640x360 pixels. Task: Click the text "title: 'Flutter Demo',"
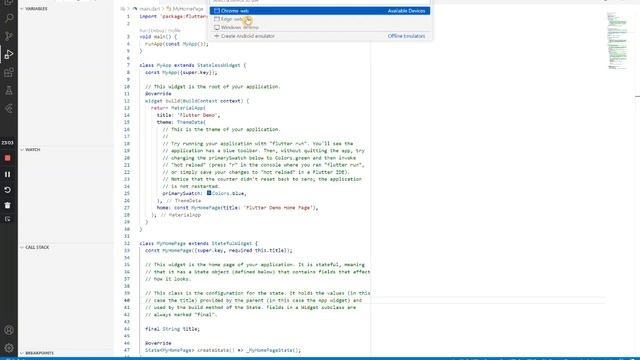click(x=189, y=115)
